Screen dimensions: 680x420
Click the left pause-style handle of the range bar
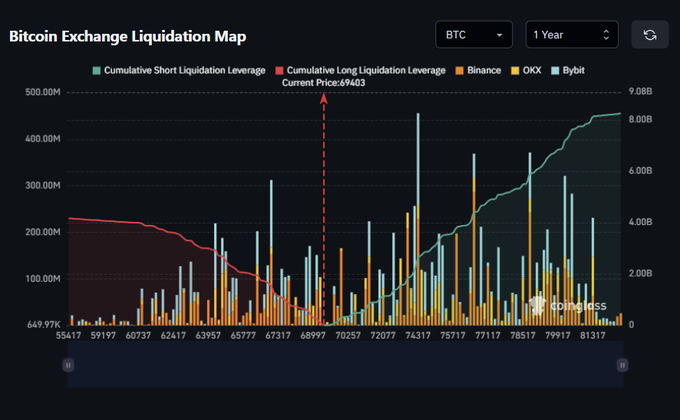[67, 366]
